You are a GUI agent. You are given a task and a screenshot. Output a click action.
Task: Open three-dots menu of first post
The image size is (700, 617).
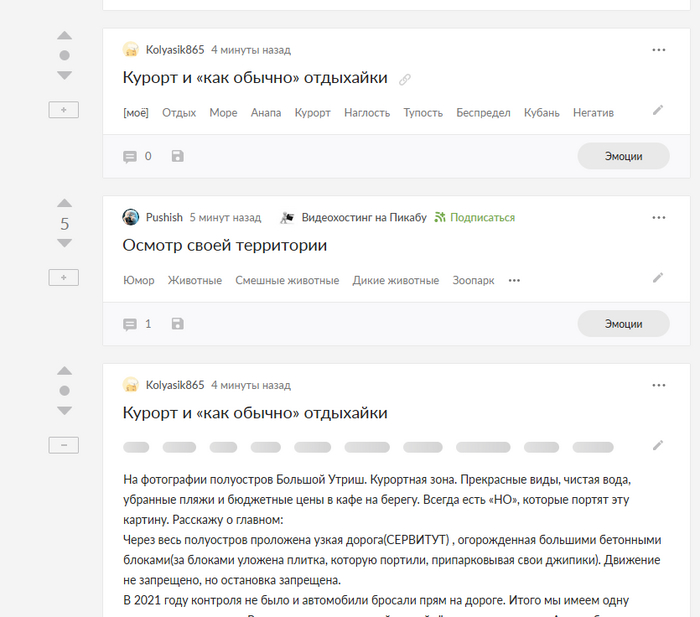[x=658, y=50]
